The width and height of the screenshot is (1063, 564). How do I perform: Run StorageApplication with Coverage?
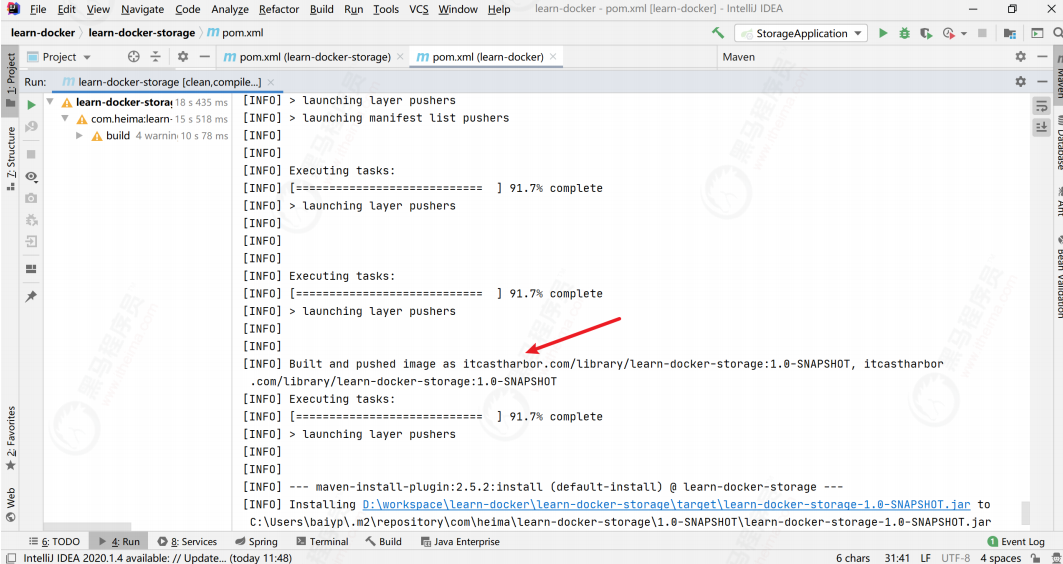click(926, 33)
